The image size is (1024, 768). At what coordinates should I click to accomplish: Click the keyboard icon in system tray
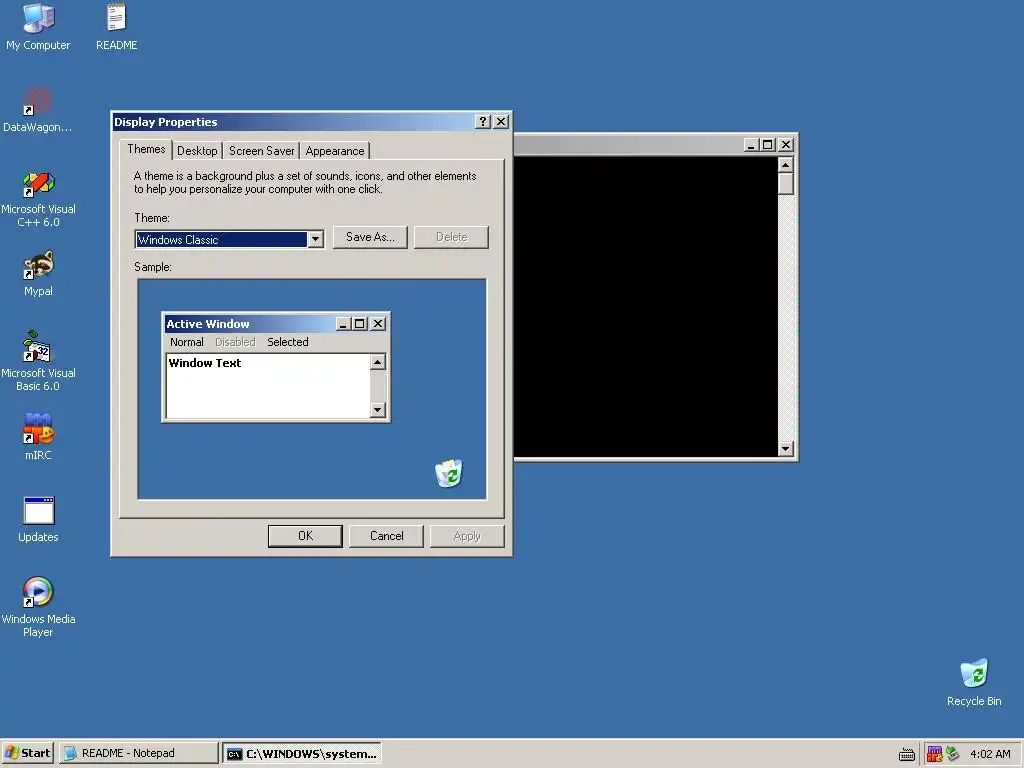[x=906, y=754]
